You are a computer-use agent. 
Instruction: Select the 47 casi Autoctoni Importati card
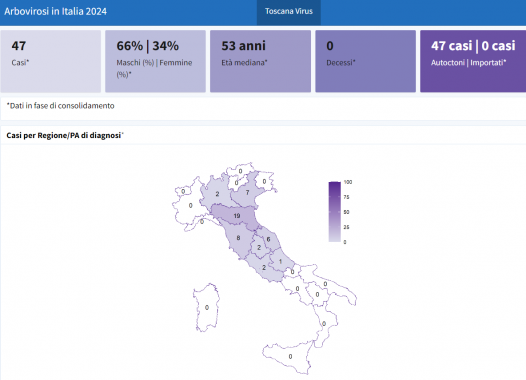[x=473, y=61]
